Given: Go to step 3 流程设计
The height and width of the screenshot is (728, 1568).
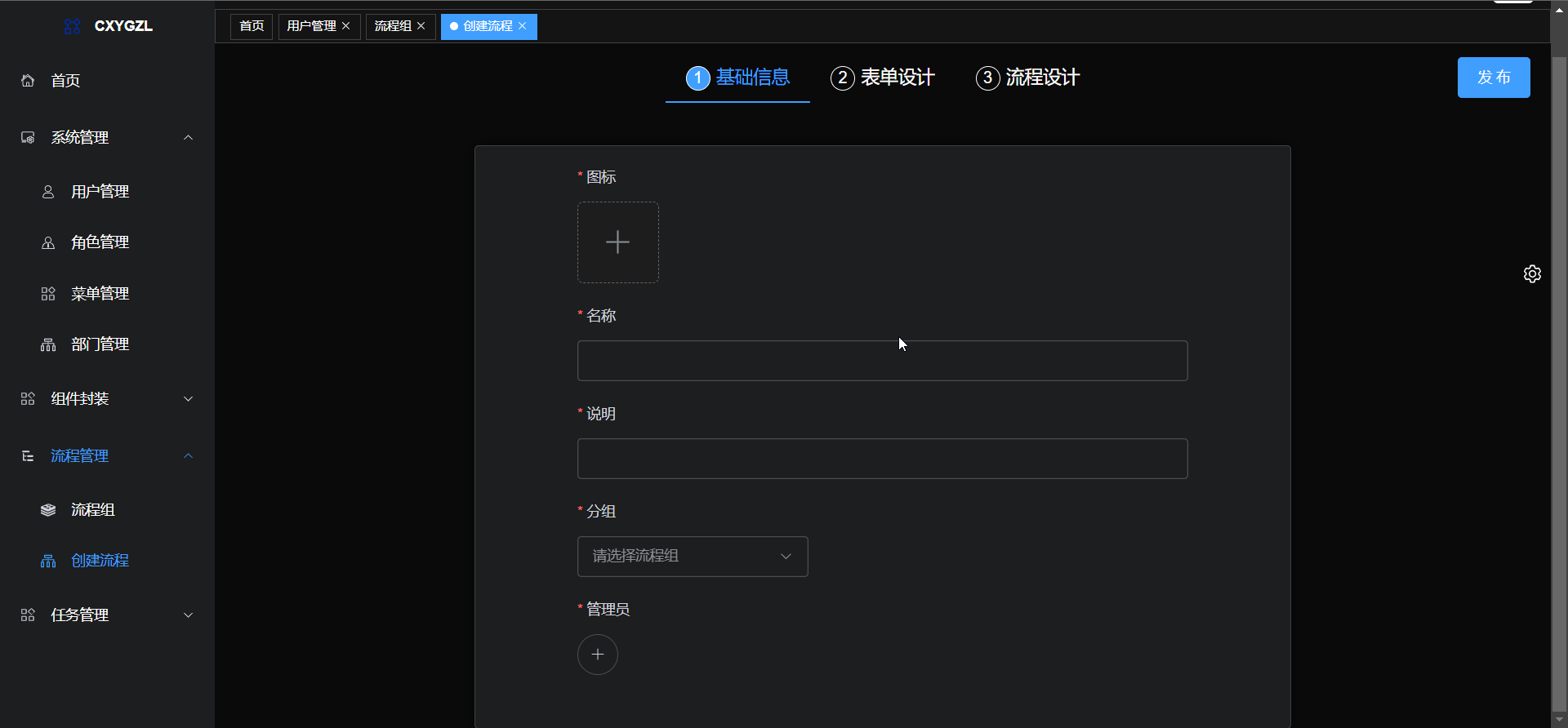Looking at the screenshot, I should coord(1027,78).
